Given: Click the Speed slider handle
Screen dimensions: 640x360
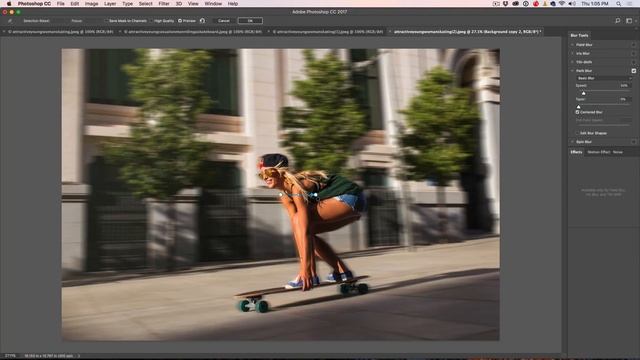Looking at the screenshot, I should (x=583, y=93).
